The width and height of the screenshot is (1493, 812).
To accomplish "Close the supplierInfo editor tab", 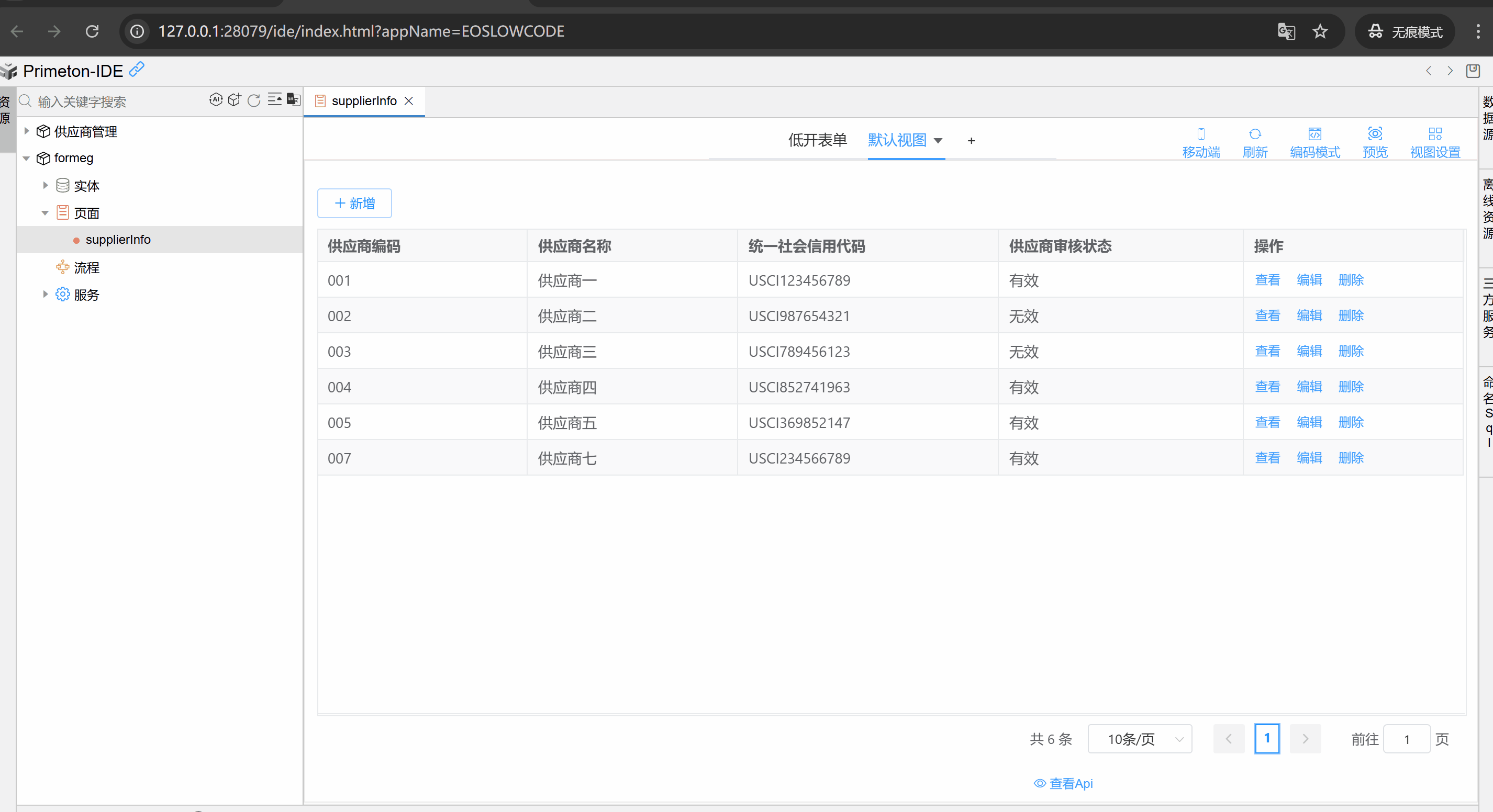I will (409, 101).
